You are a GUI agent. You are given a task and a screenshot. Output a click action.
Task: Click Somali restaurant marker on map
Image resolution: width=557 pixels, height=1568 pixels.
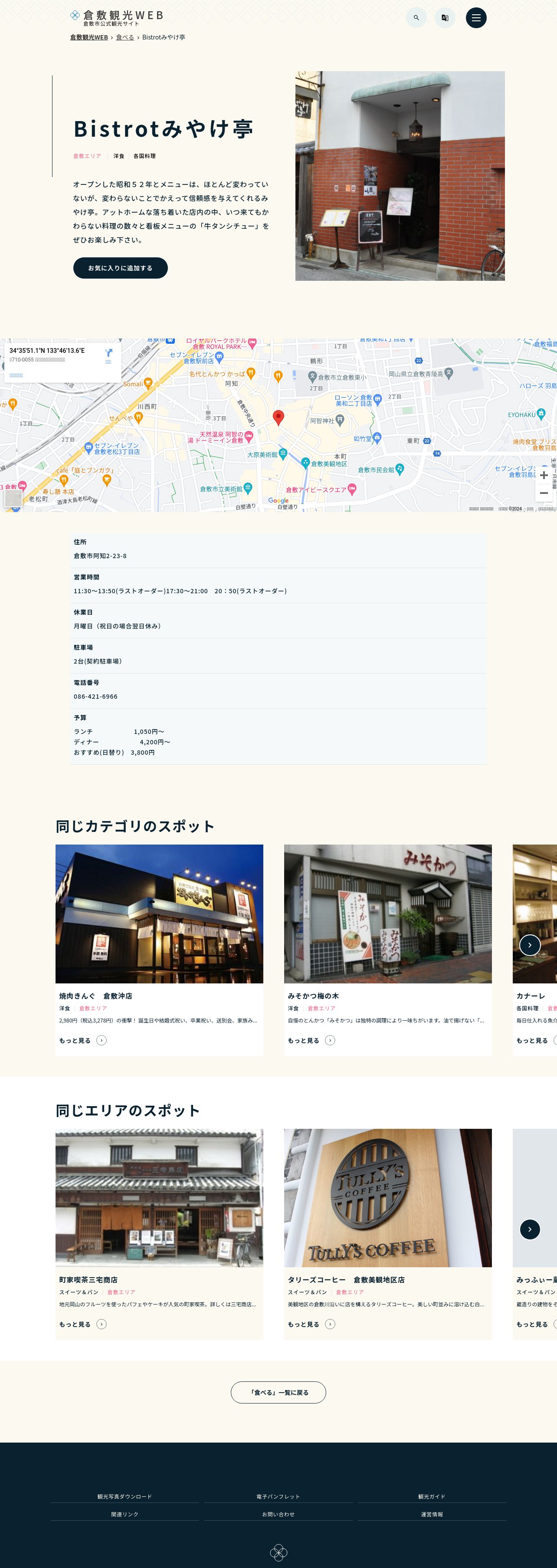(x=148, y=384)
